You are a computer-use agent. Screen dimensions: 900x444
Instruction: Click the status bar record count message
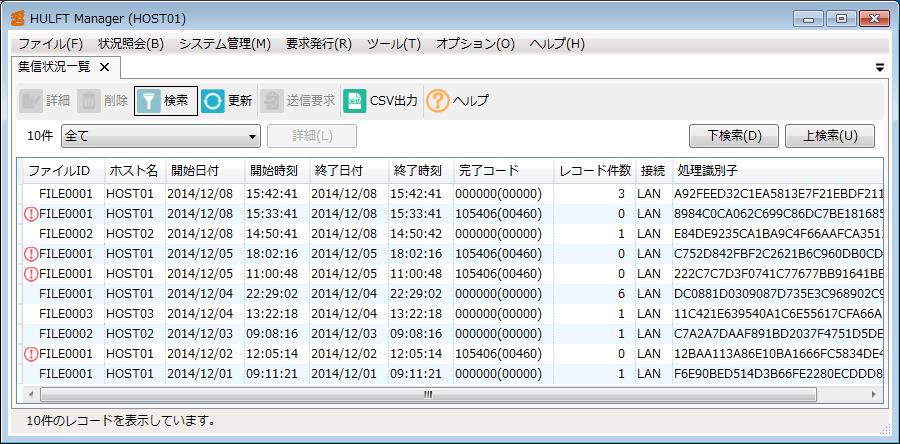point(121,421)
